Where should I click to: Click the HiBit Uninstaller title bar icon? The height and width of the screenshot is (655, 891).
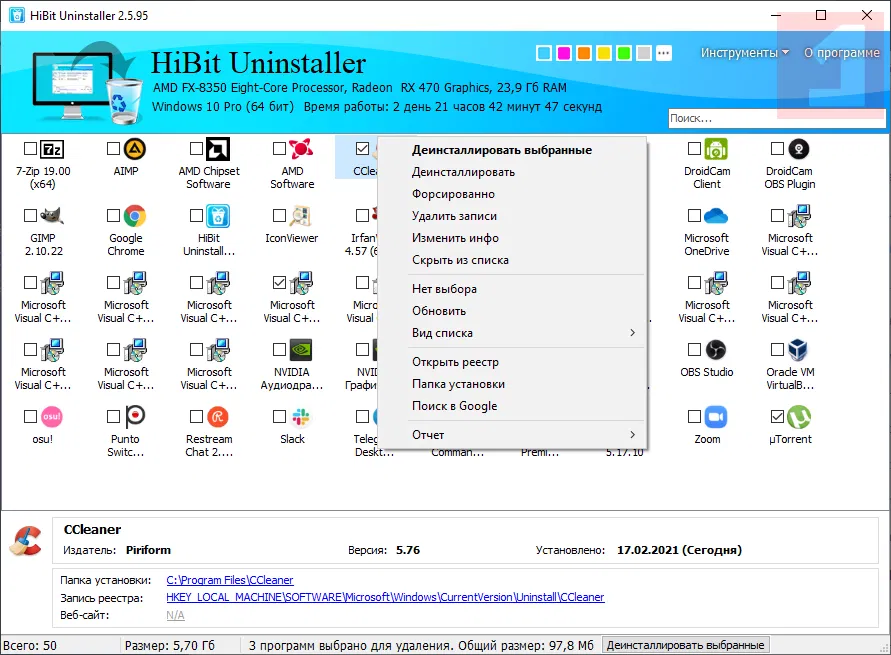(17, 15)
